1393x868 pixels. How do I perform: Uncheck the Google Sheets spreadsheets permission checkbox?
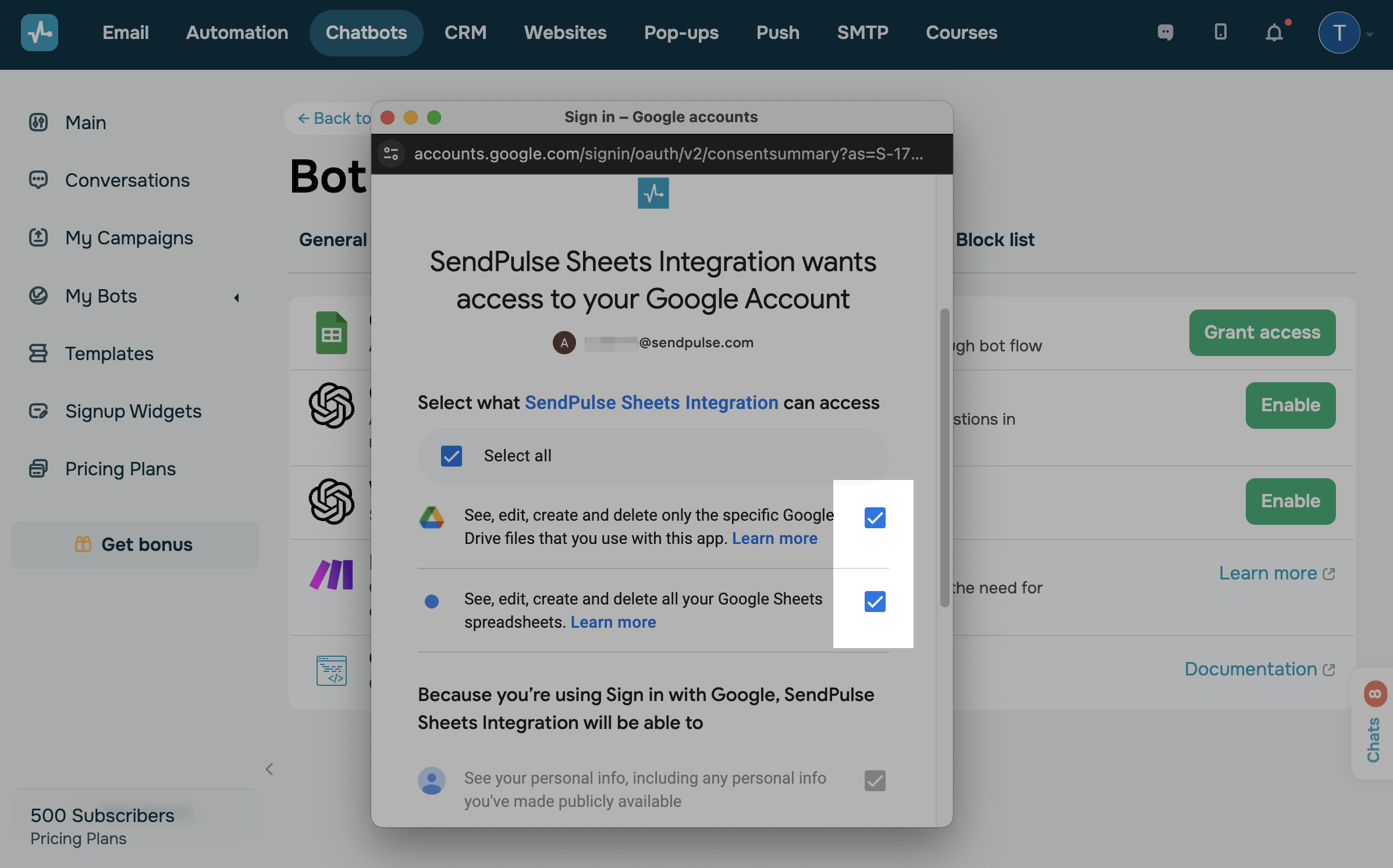(x=875, y=602)
